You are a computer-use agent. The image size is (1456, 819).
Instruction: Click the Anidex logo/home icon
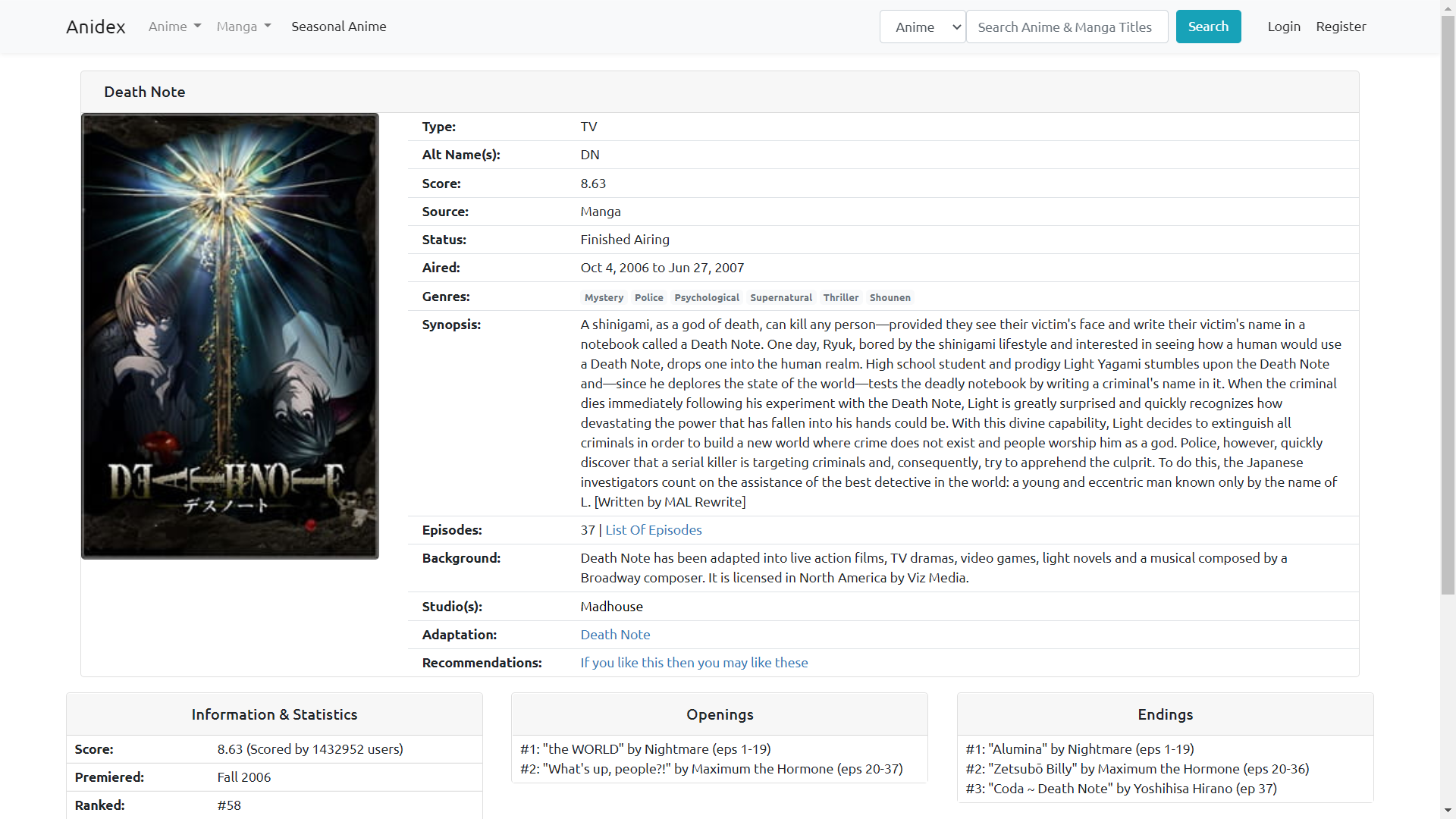click(96, 26)
